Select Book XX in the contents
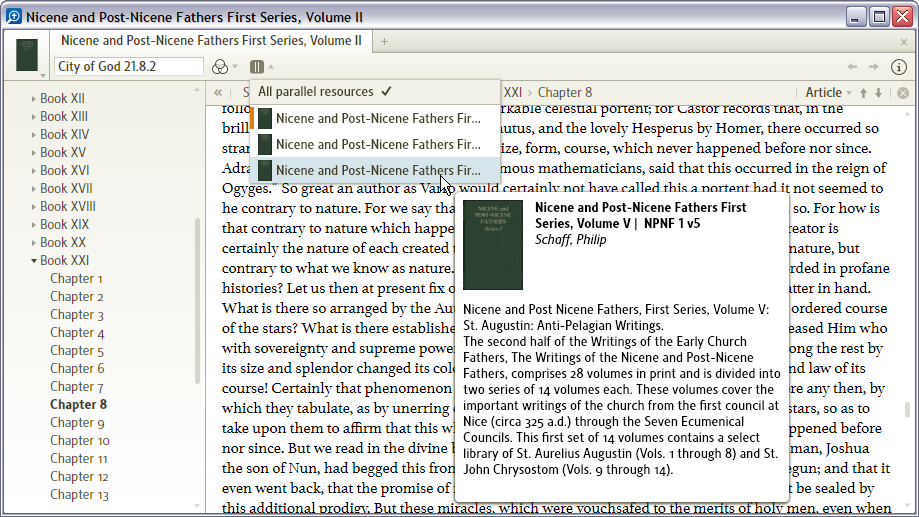Screen dimensions: 919x517 (63, 243)
